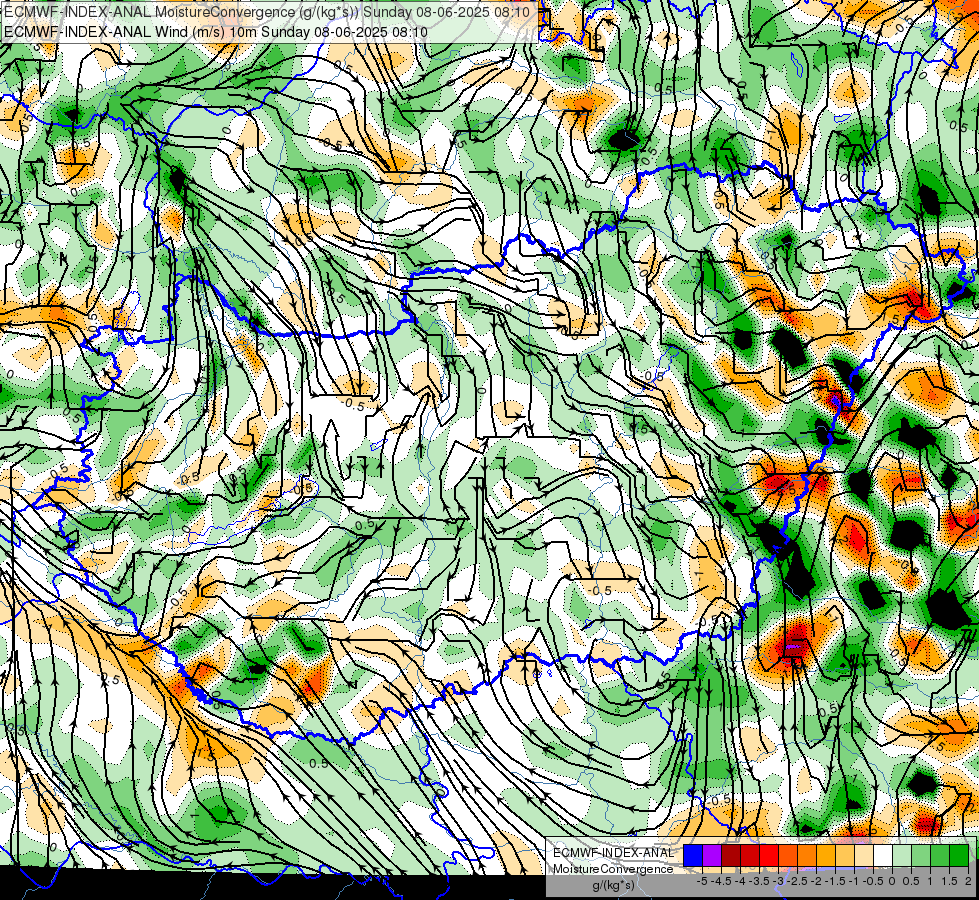Select the pale peach swatch between -1 and -0.5
Image resolution: width=979 pixels, height=900 pixels.
click(864, 856)
